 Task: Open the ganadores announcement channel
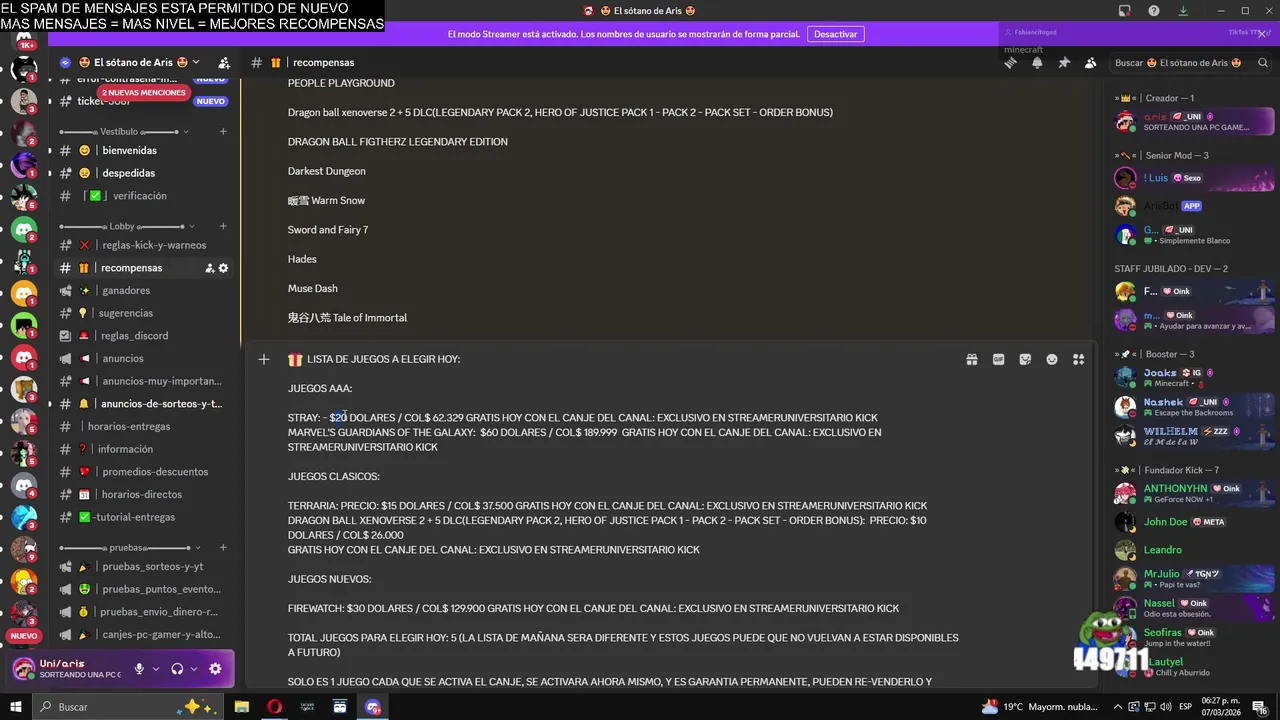144,290
